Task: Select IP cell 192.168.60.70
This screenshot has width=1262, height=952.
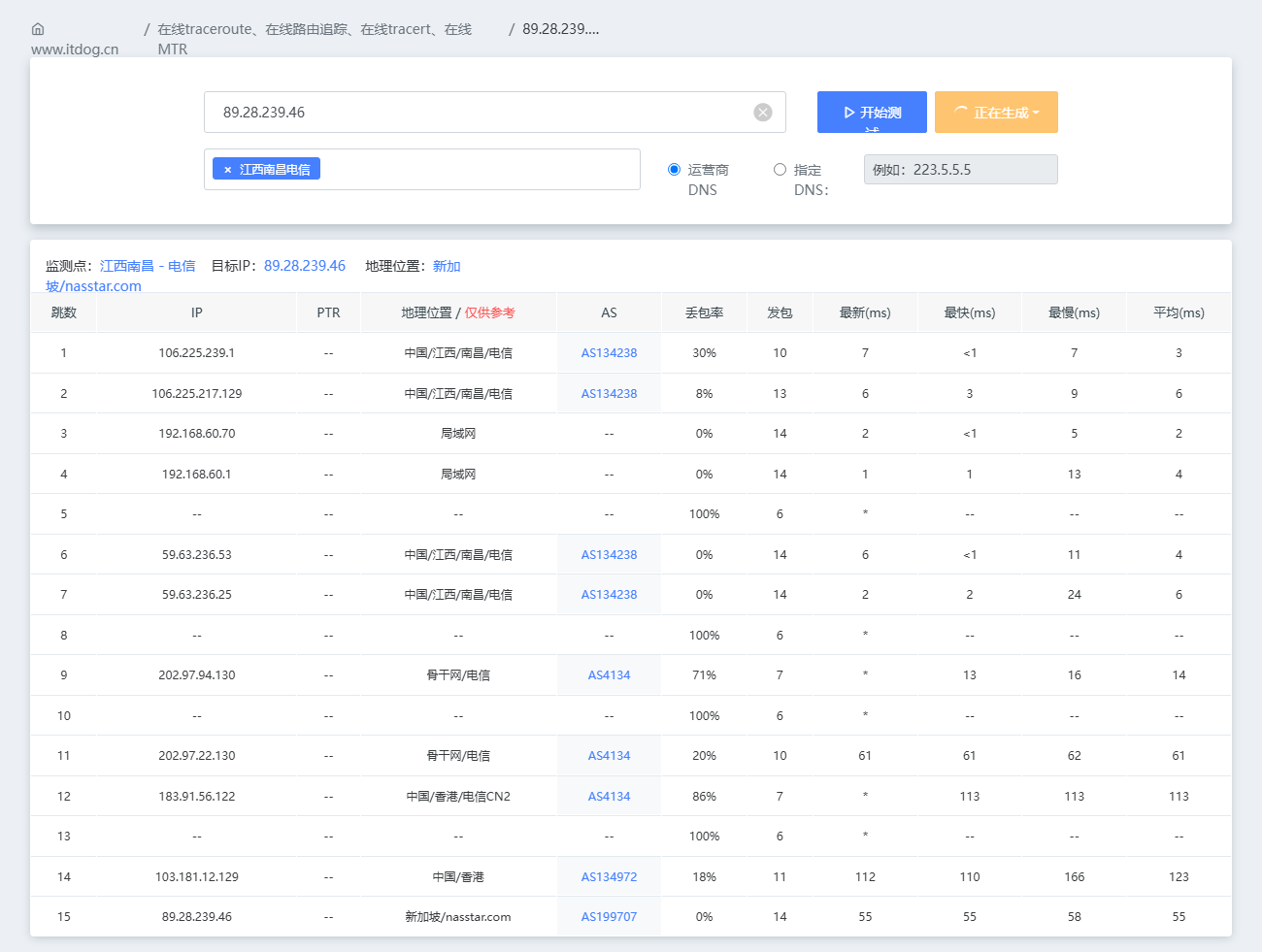Action: point(197,434)
